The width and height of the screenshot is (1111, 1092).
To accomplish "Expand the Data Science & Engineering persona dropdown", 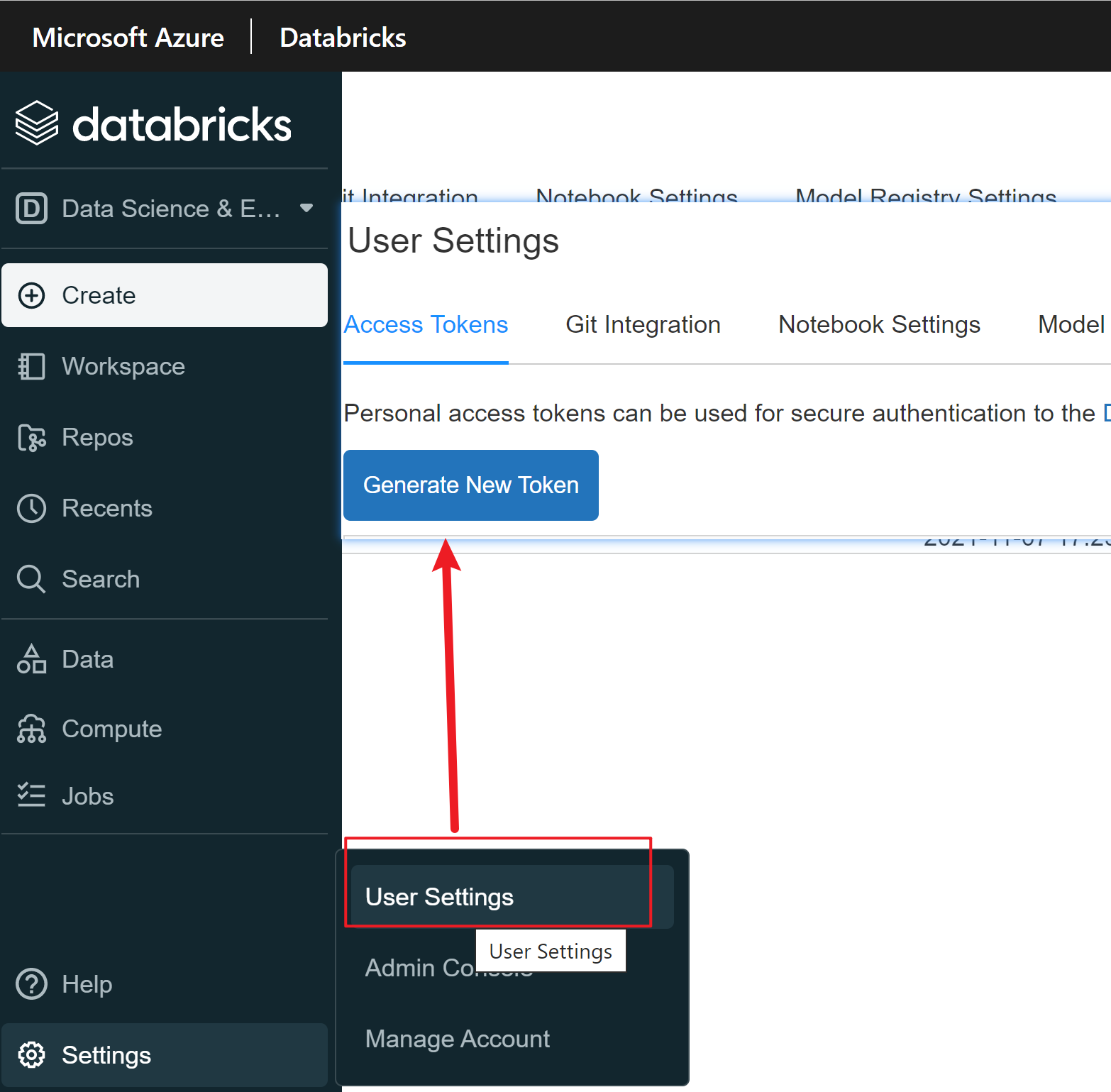I will coord(306,208).
